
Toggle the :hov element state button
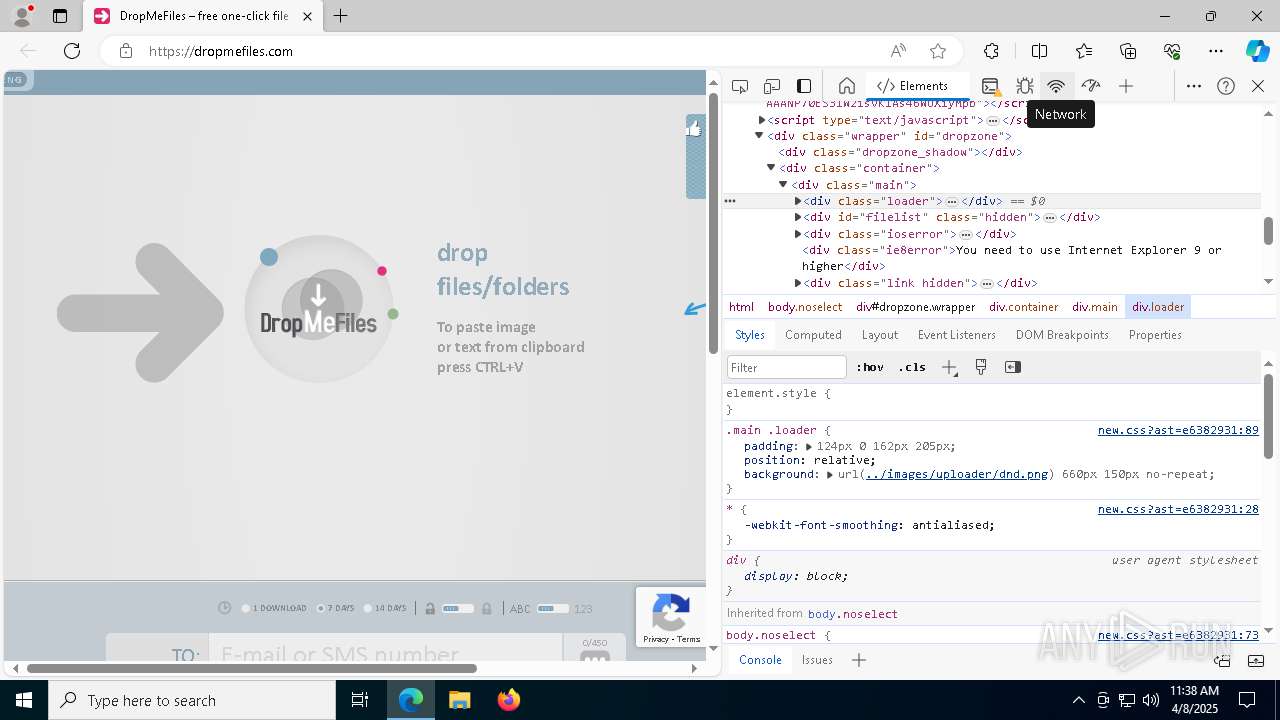coord(869,367)
